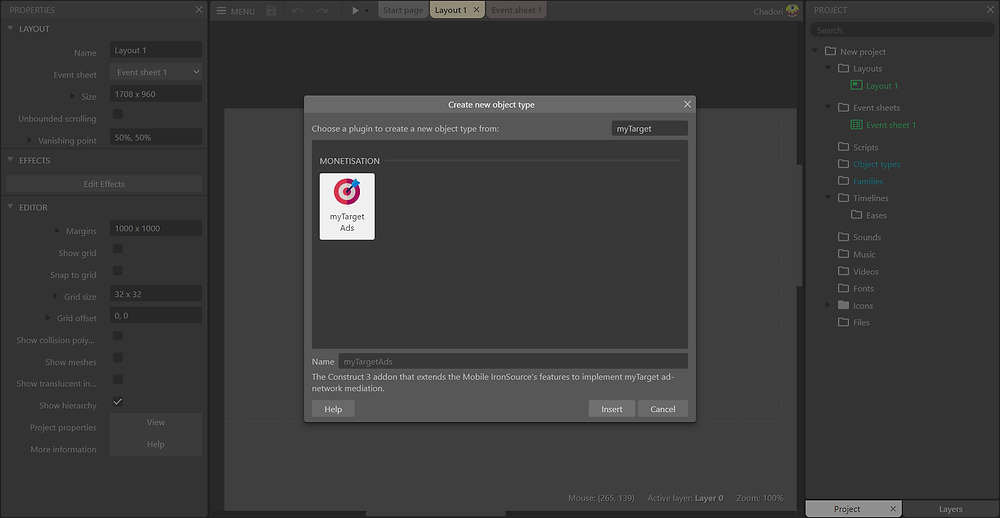1000x518 pixels.
Task: Click the Videos folder icon
Action: (843, 271)
